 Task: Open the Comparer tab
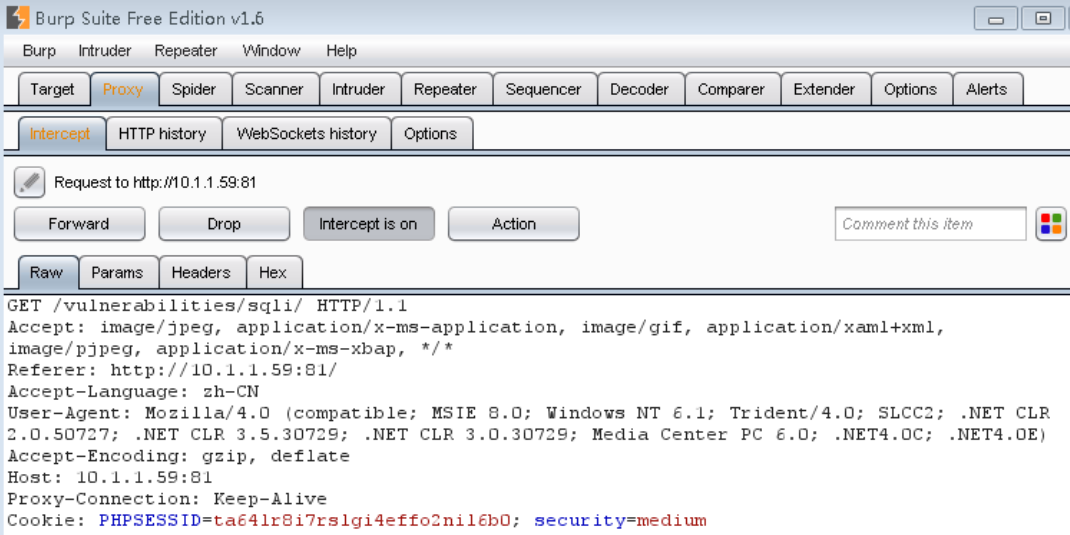coord(732,89)
